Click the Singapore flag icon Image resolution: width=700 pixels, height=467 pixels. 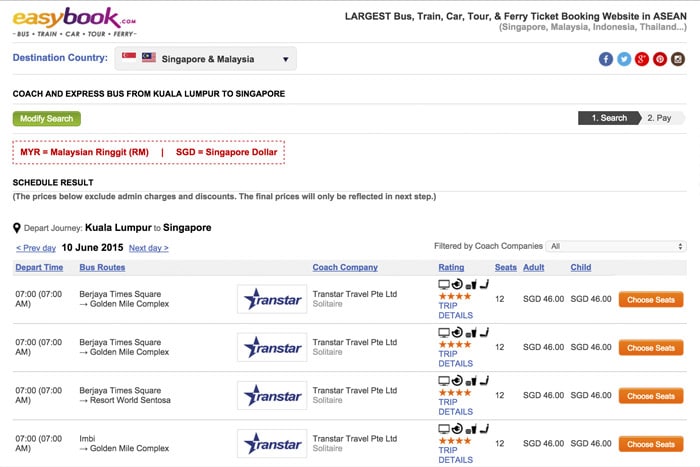pos(129,57)
